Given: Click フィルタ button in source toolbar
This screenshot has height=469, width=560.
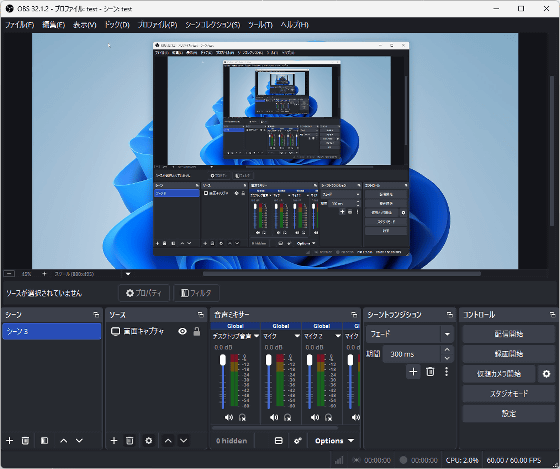Looking at the screenshot, I should [196, 293].
